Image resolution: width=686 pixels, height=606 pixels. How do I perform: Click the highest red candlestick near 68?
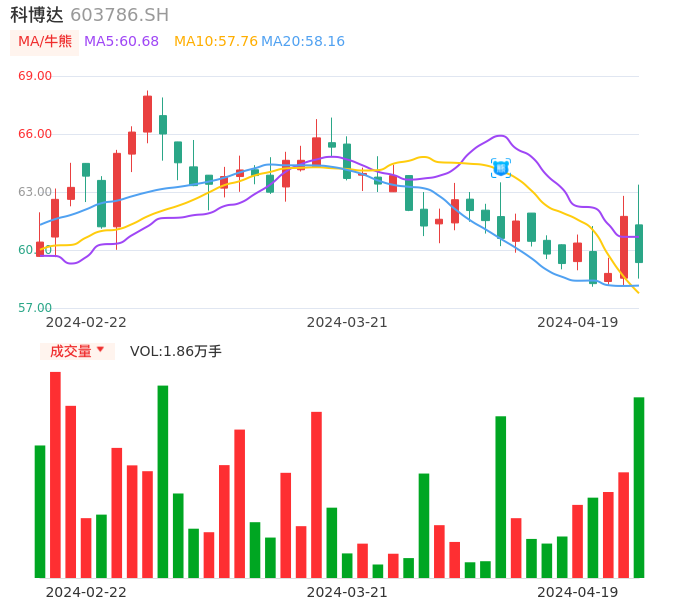tap(147, 113)
